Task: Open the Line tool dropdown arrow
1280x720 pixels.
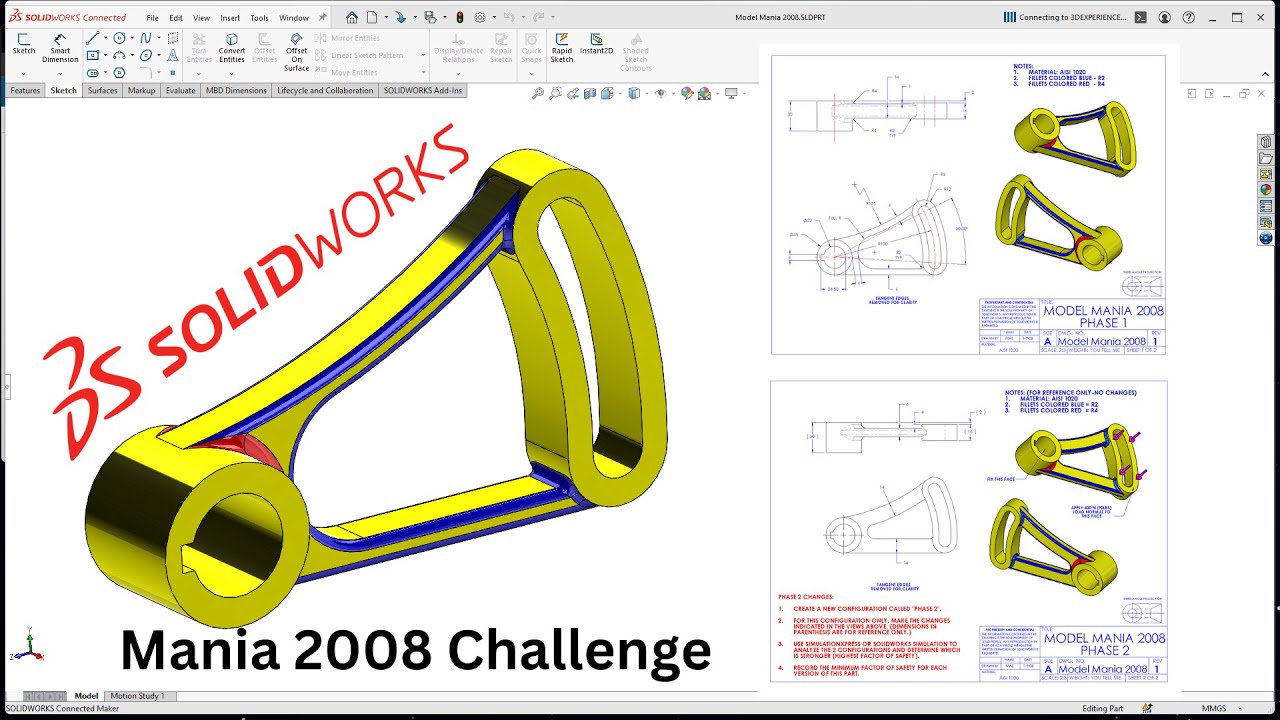Action: (x=105, y=38)
